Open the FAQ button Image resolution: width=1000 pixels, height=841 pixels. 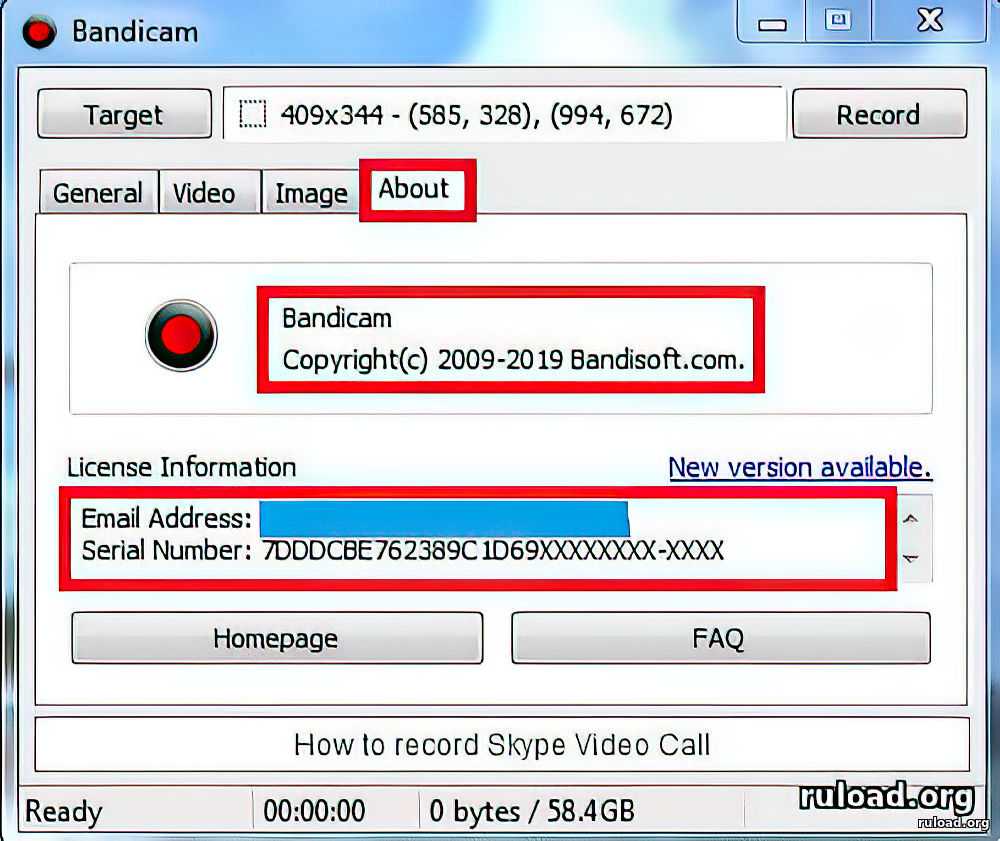[x=721, y=638]
